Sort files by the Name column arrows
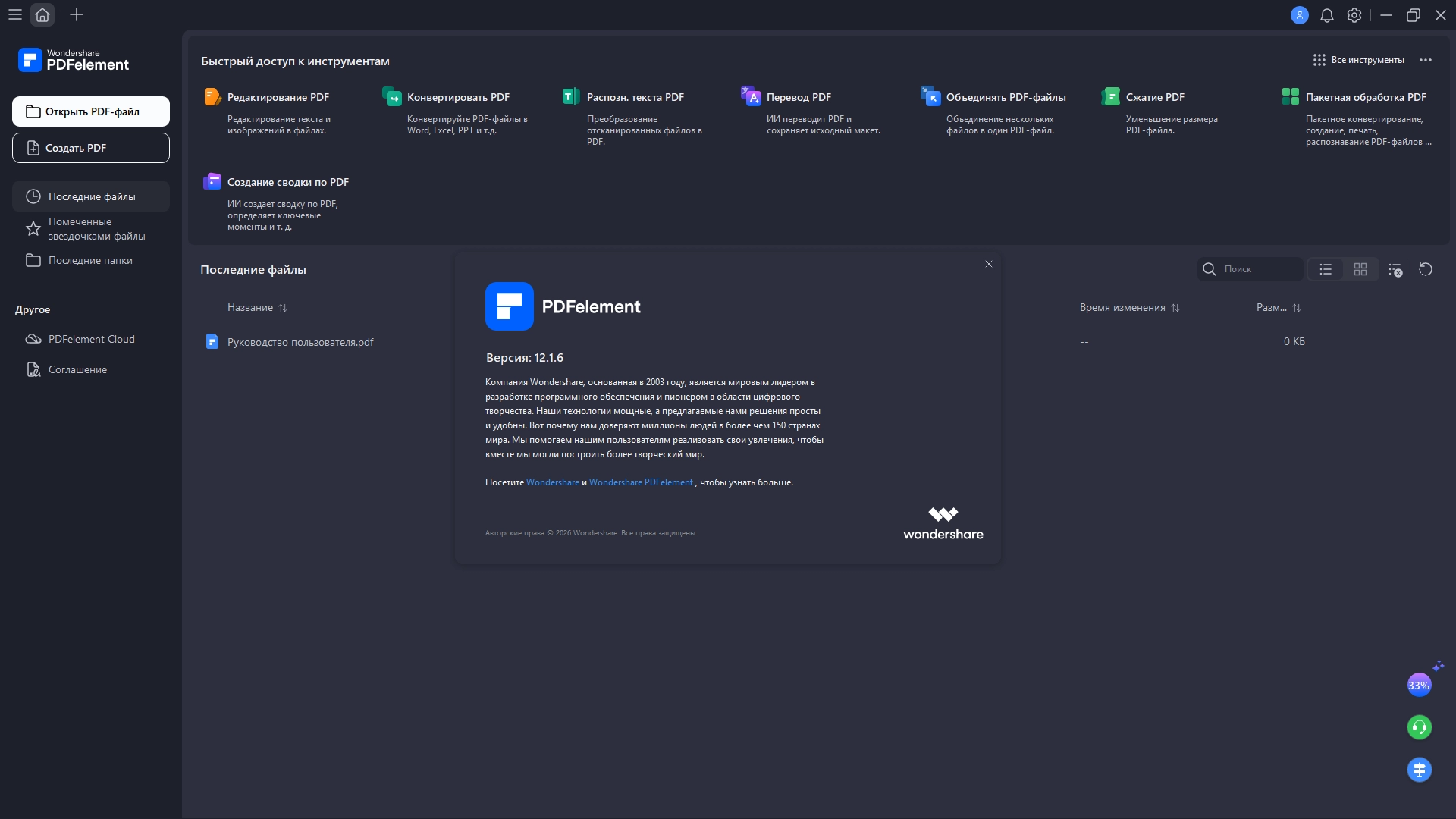Screen dimensions: 1456x819 click(283, 308)
